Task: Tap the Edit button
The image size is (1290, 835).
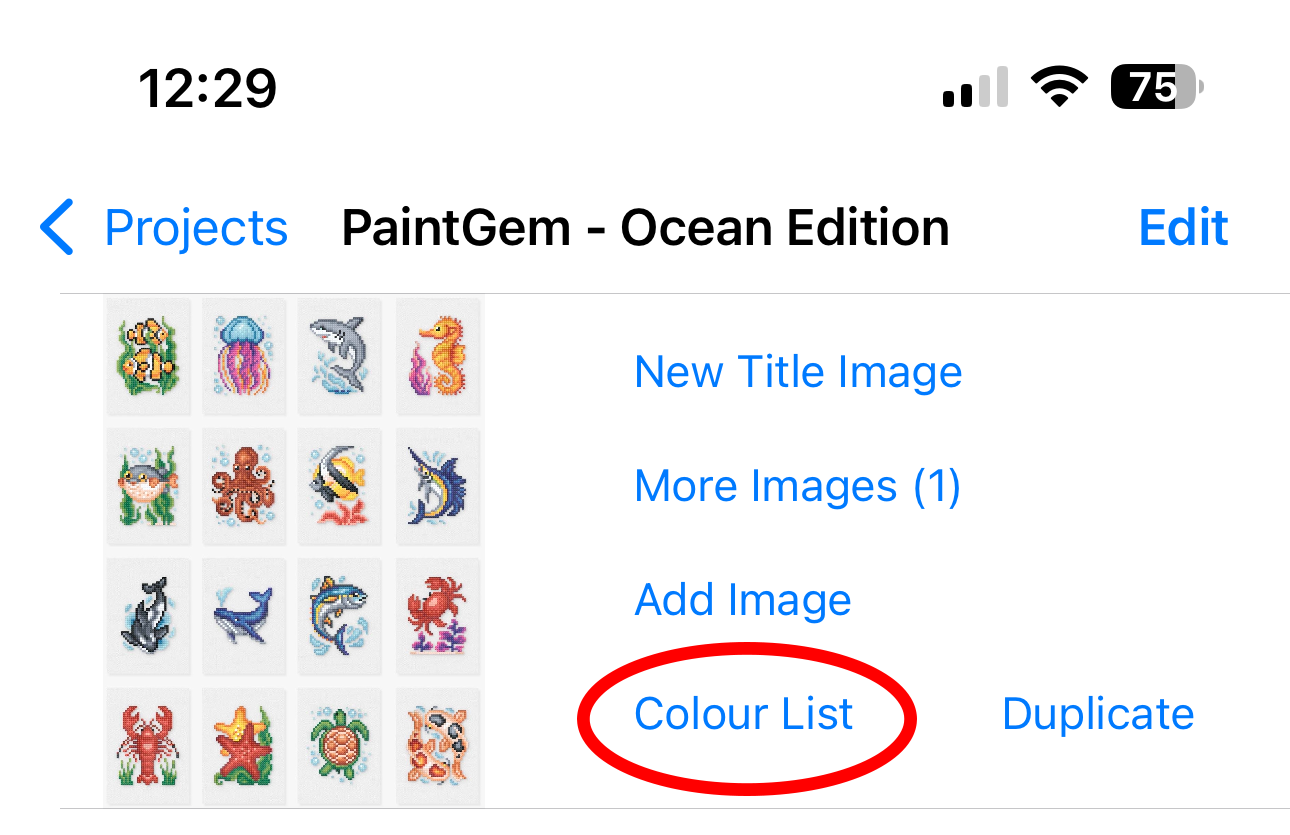Action: point(1183,228)
